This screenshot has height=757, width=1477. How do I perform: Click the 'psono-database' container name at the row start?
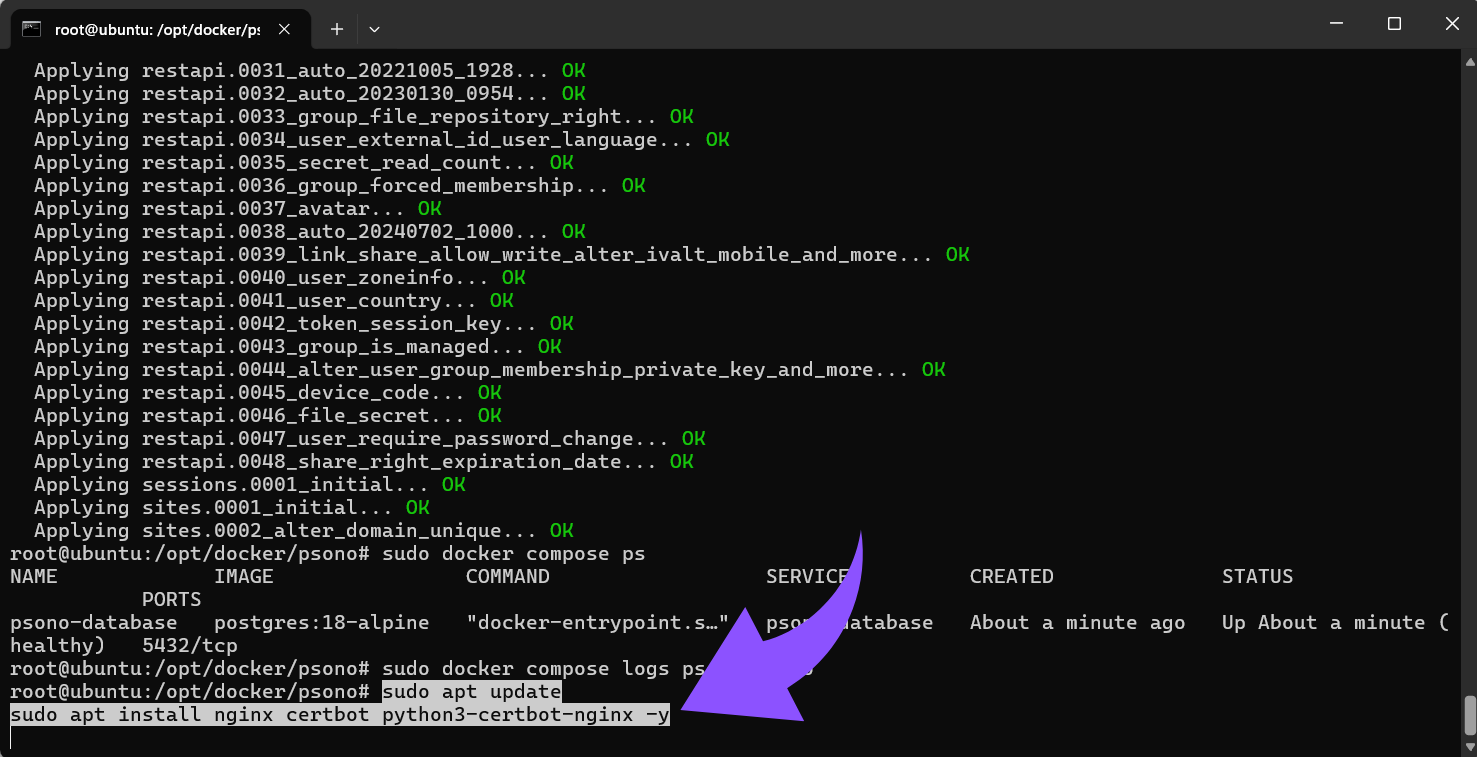pyautogui.click(x=94, y=623)
